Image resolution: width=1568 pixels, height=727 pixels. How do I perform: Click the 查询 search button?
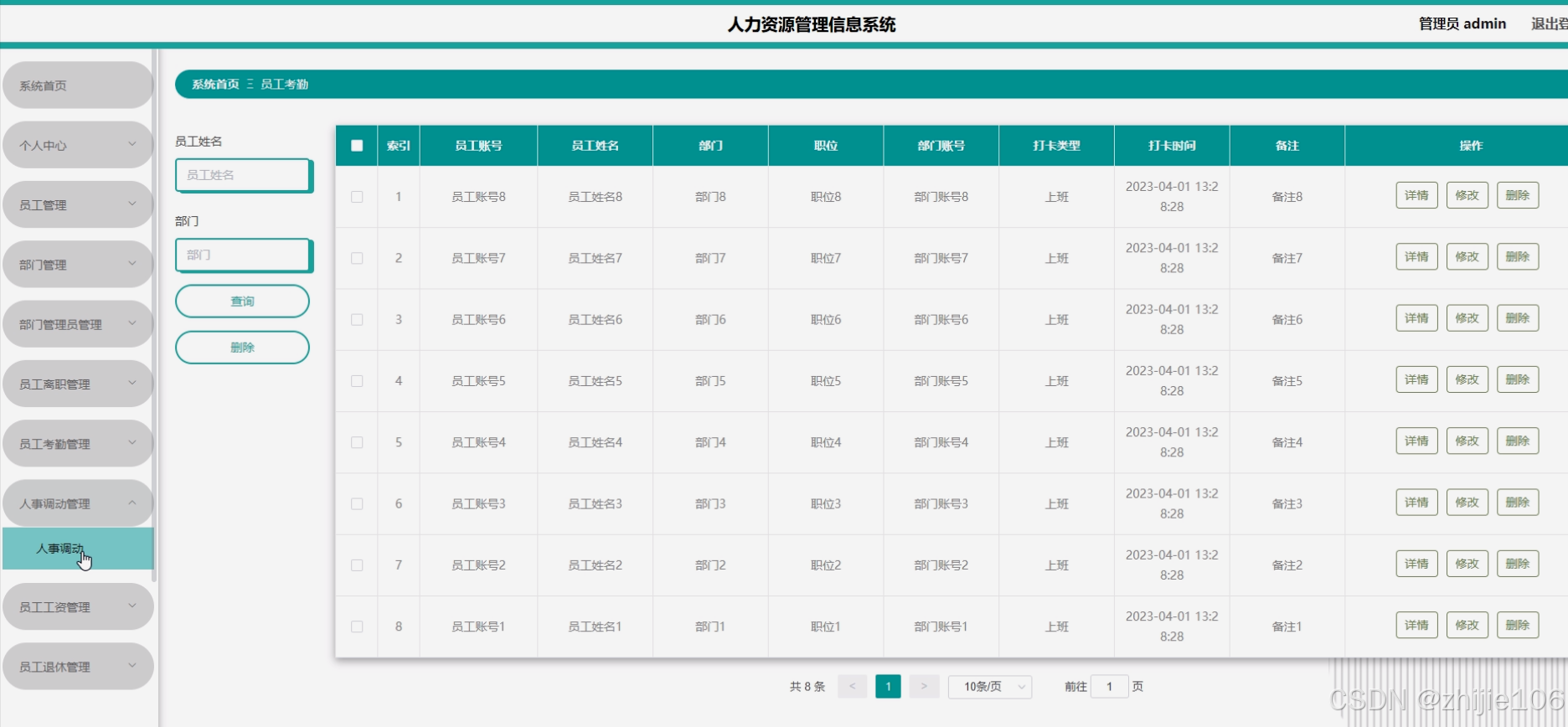coord(242,302)
